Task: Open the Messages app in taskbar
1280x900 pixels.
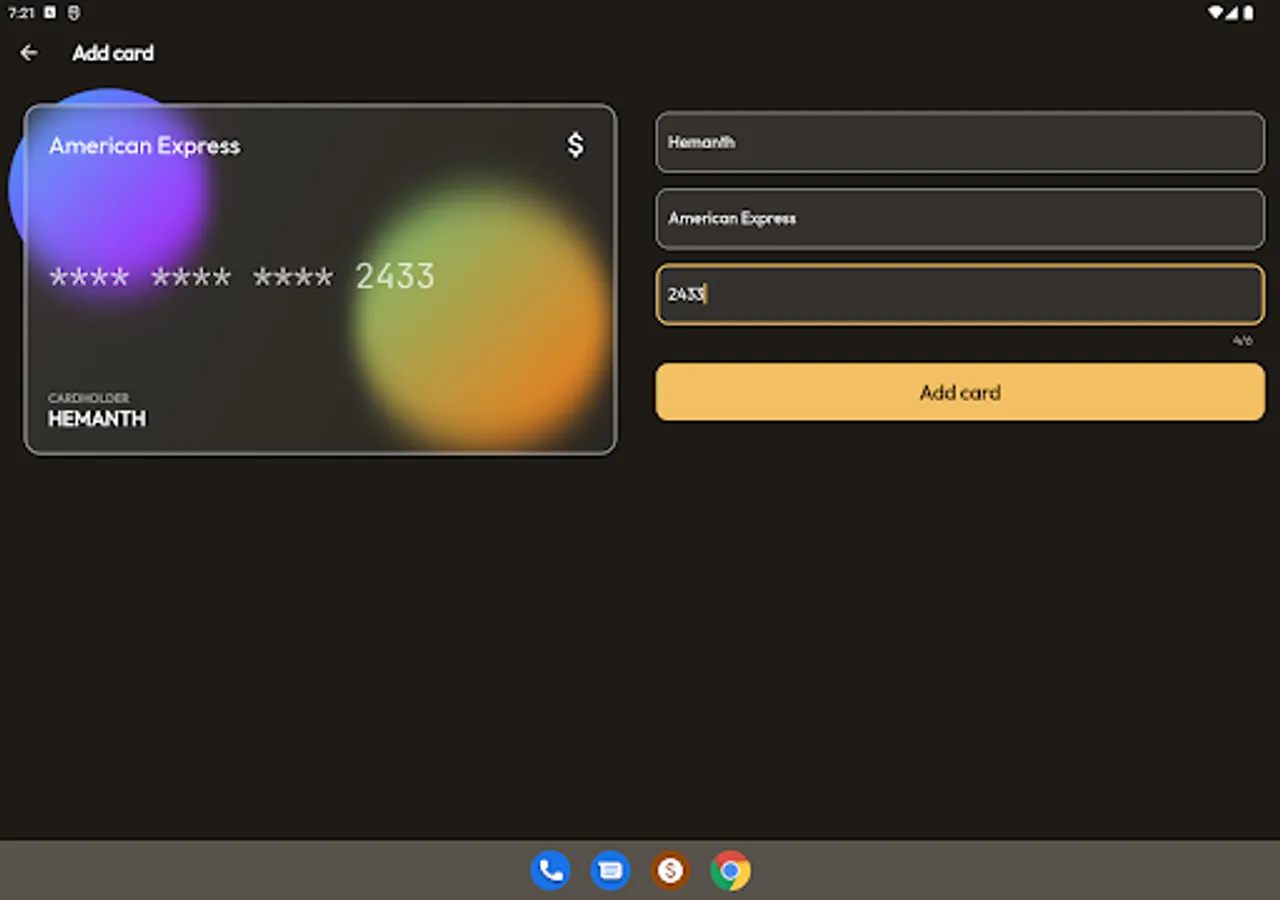Action: coord(610,870)
